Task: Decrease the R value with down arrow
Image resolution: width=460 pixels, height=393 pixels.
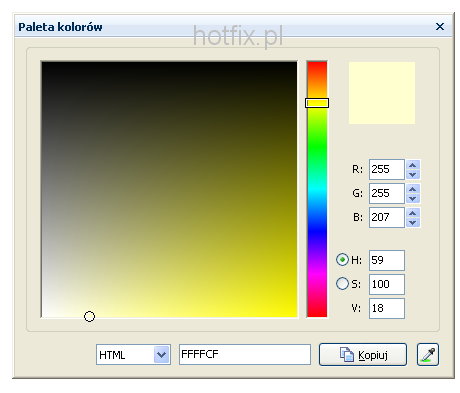Action: (413, 174)
